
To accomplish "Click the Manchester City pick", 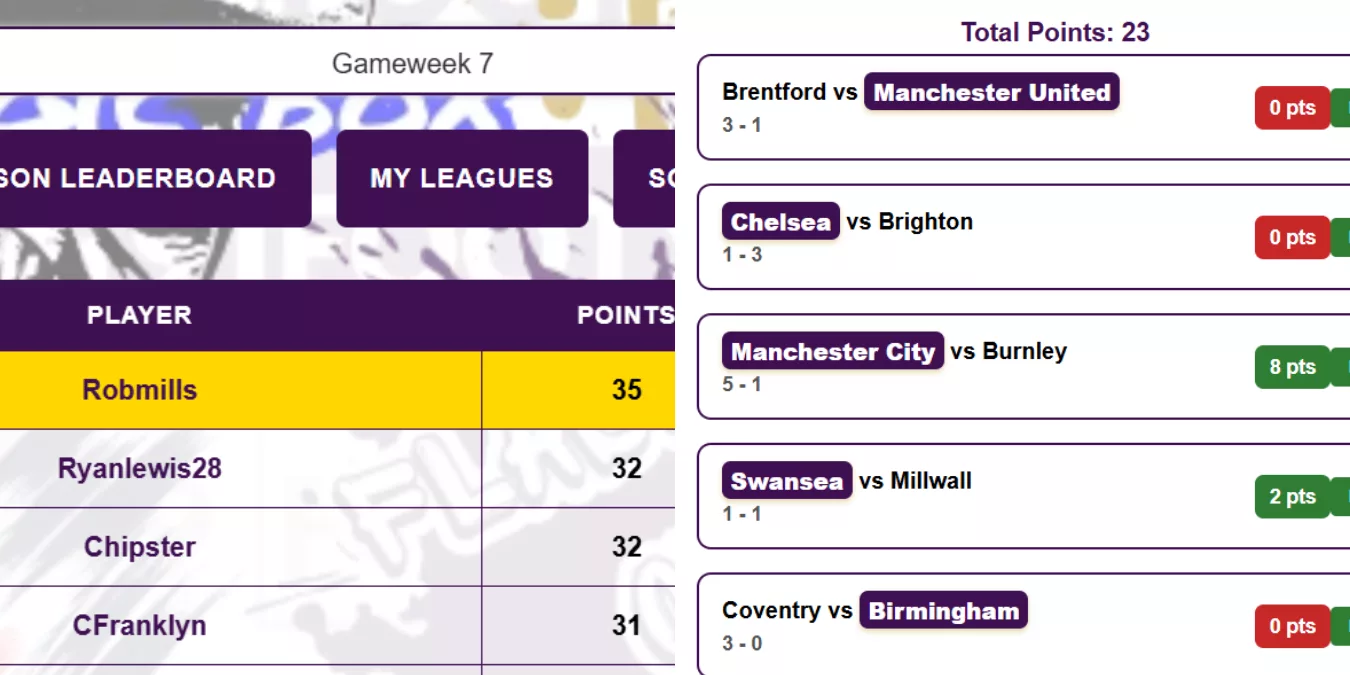I will [833, 352].
